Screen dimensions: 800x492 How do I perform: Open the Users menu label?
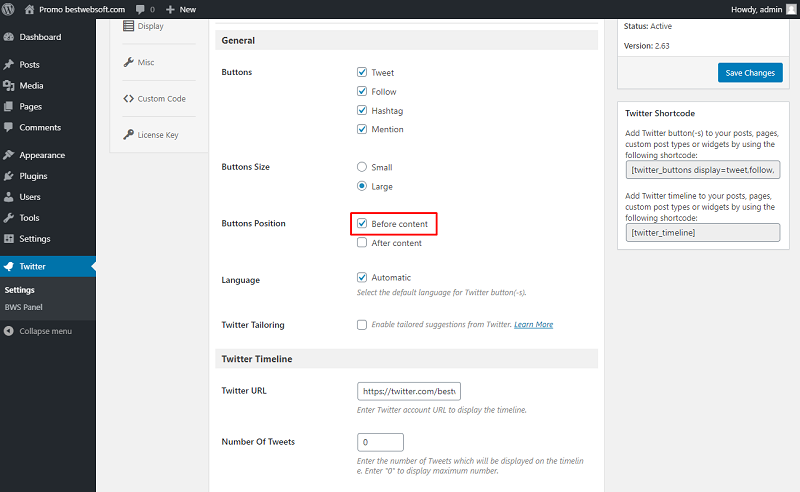point(30,196)
